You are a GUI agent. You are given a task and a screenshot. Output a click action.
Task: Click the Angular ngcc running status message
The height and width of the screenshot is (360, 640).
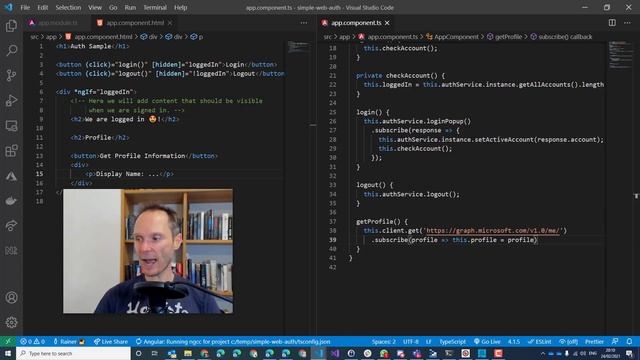(x=233, y=342)
